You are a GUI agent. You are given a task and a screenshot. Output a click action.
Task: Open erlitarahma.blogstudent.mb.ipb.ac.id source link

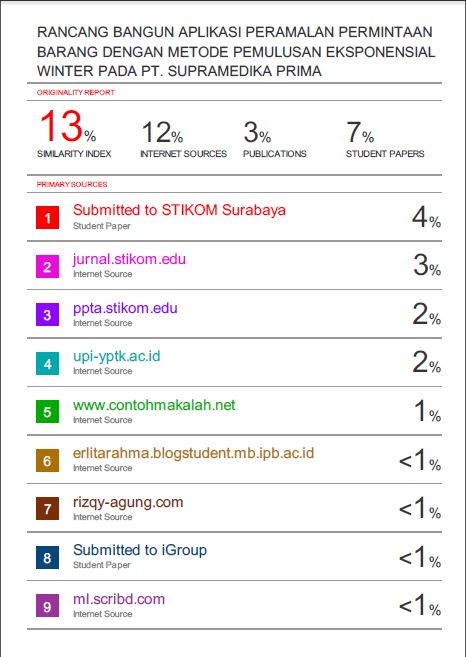tap(194, 453)
